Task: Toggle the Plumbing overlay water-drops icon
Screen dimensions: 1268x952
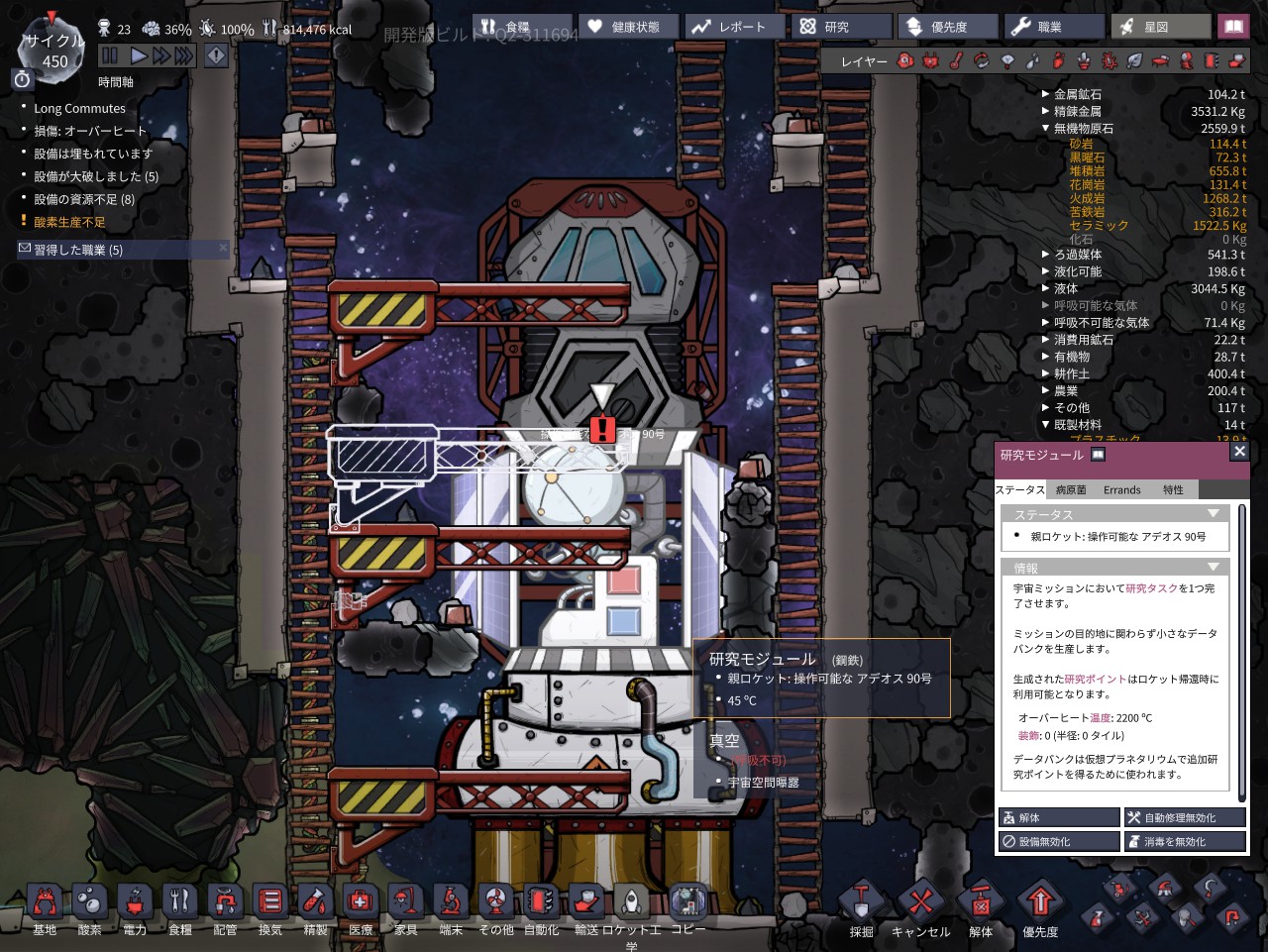Action: click(1033, 61)
